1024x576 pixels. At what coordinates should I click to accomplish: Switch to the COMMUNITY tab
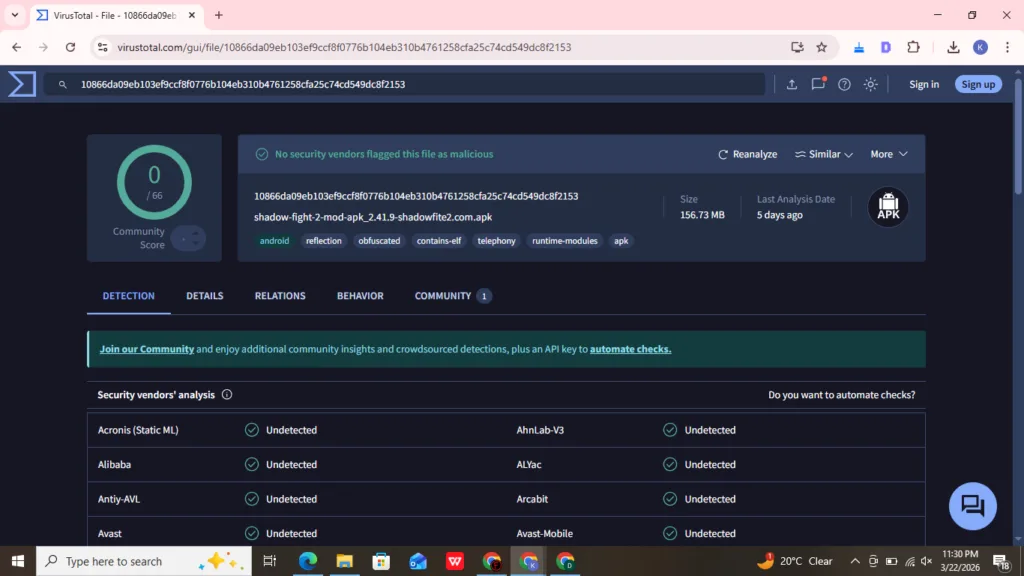coord(453,296)
